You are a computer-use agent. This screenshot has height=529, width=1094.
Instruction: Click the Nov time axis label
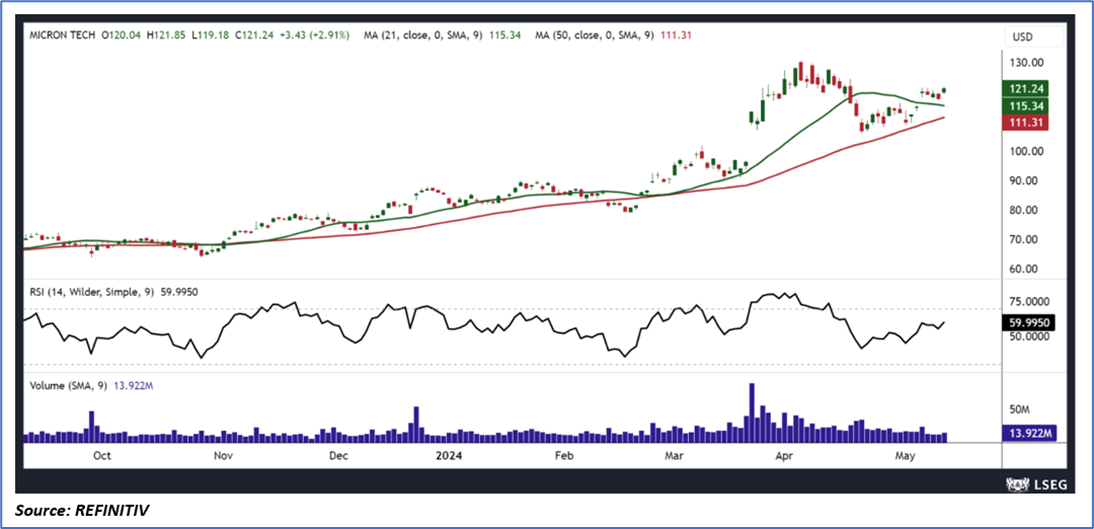coord(223,456)
